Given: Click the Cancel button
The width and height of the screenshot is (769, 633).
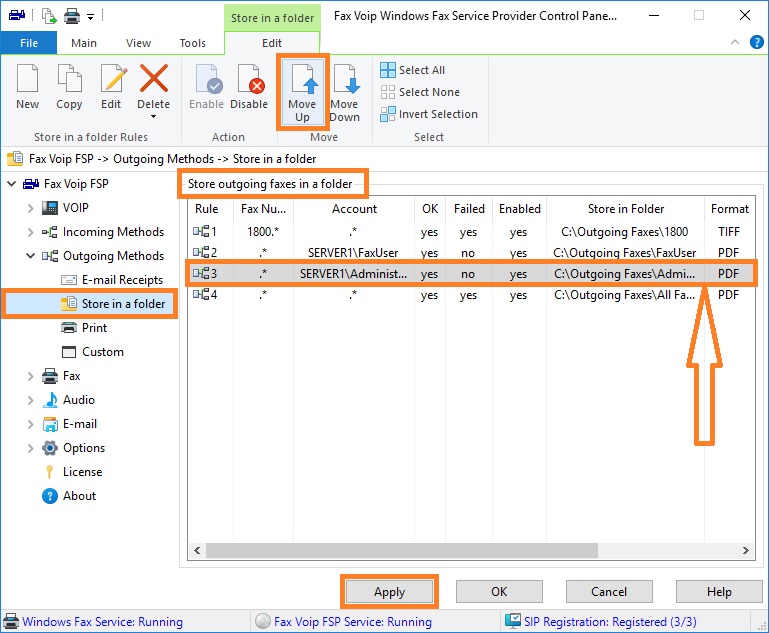Looking at the screenshot, I should point(609,592).
